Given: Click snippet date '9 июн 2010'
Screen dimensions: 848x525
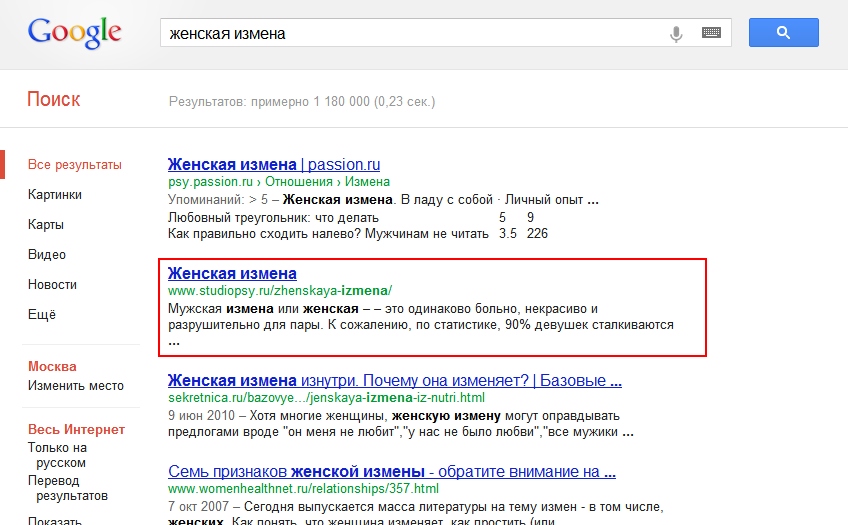Looking at the screenshot, I should click(201, 416).
